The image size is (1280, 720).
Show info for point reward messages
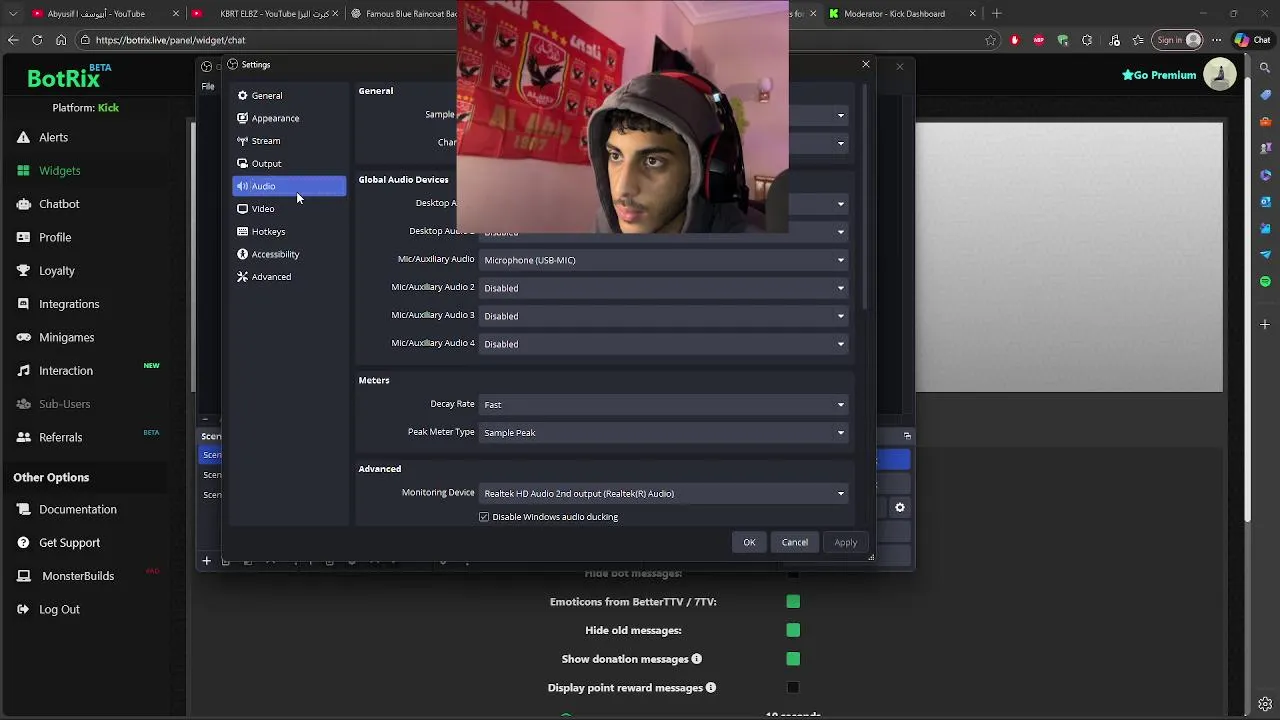click(711, 688)
